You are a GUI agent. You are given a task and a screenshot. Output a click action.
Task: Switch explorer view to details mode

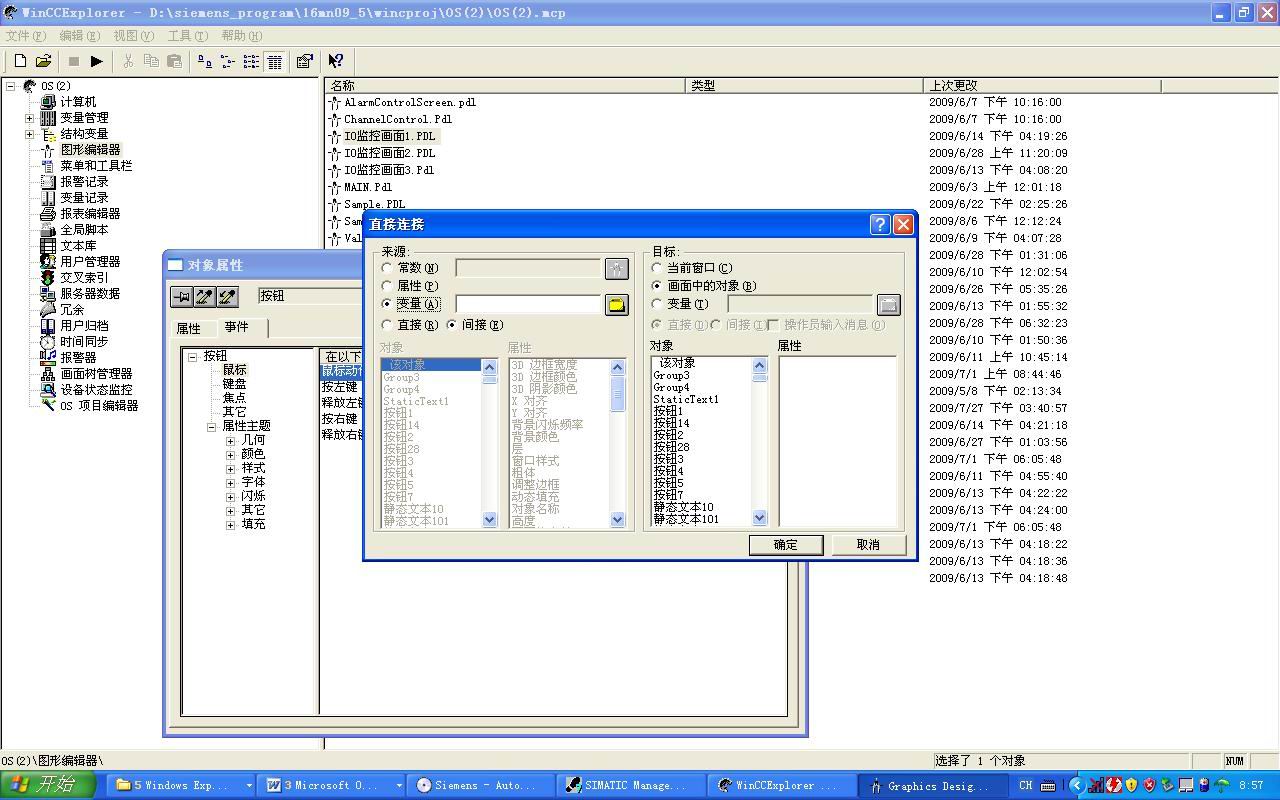274,61
